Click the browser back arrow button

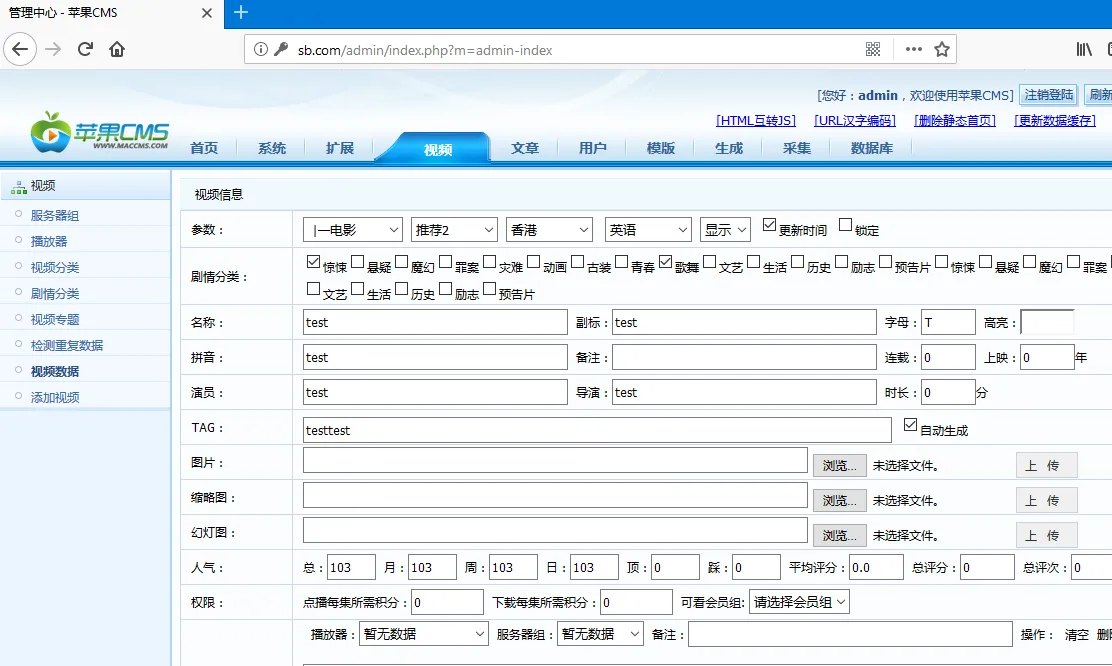pyautogui.click(x=20, y=49)
